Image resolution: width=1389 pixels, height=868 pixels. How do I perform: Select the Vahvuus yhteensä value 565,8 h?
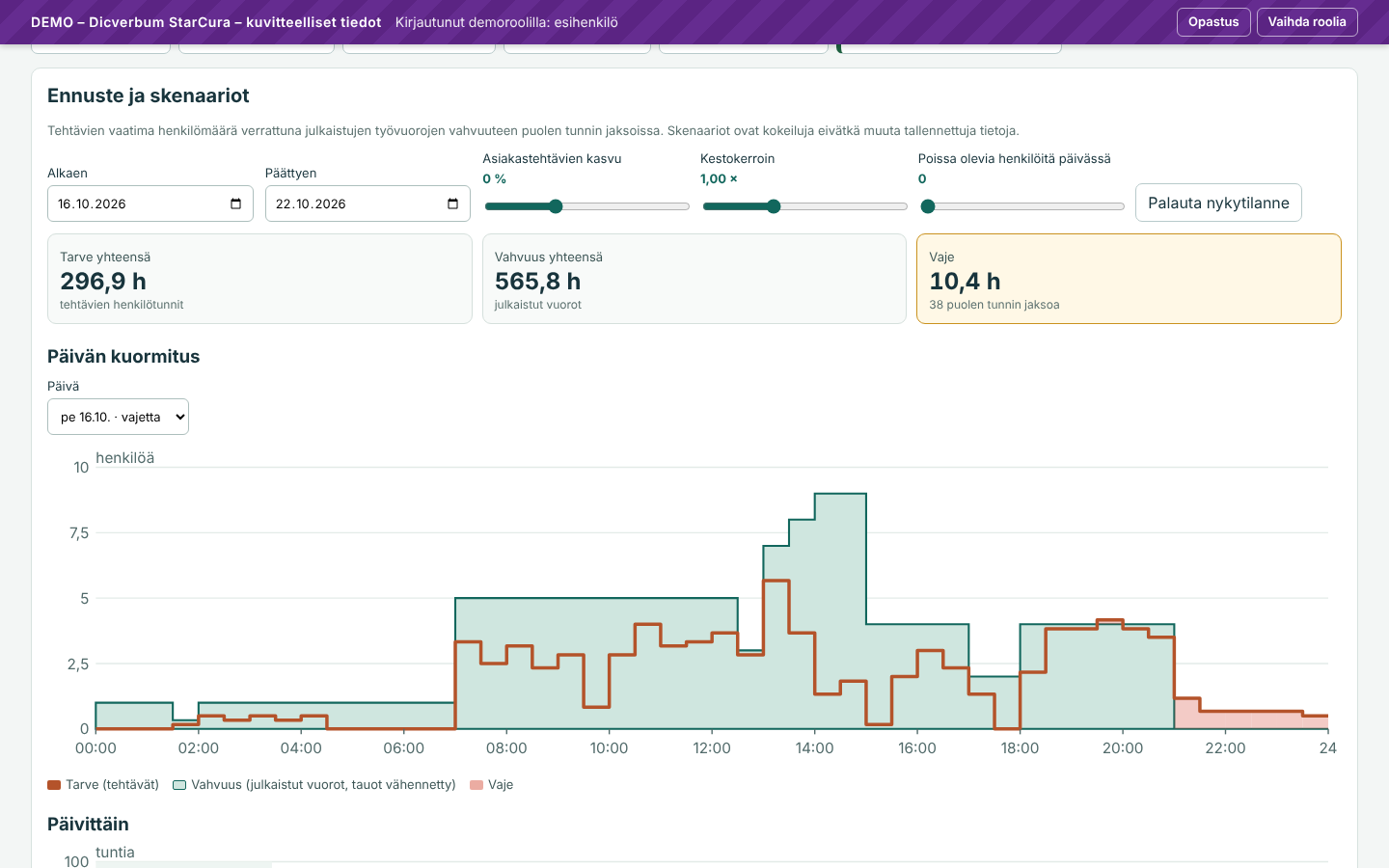(x=538, y=282)
